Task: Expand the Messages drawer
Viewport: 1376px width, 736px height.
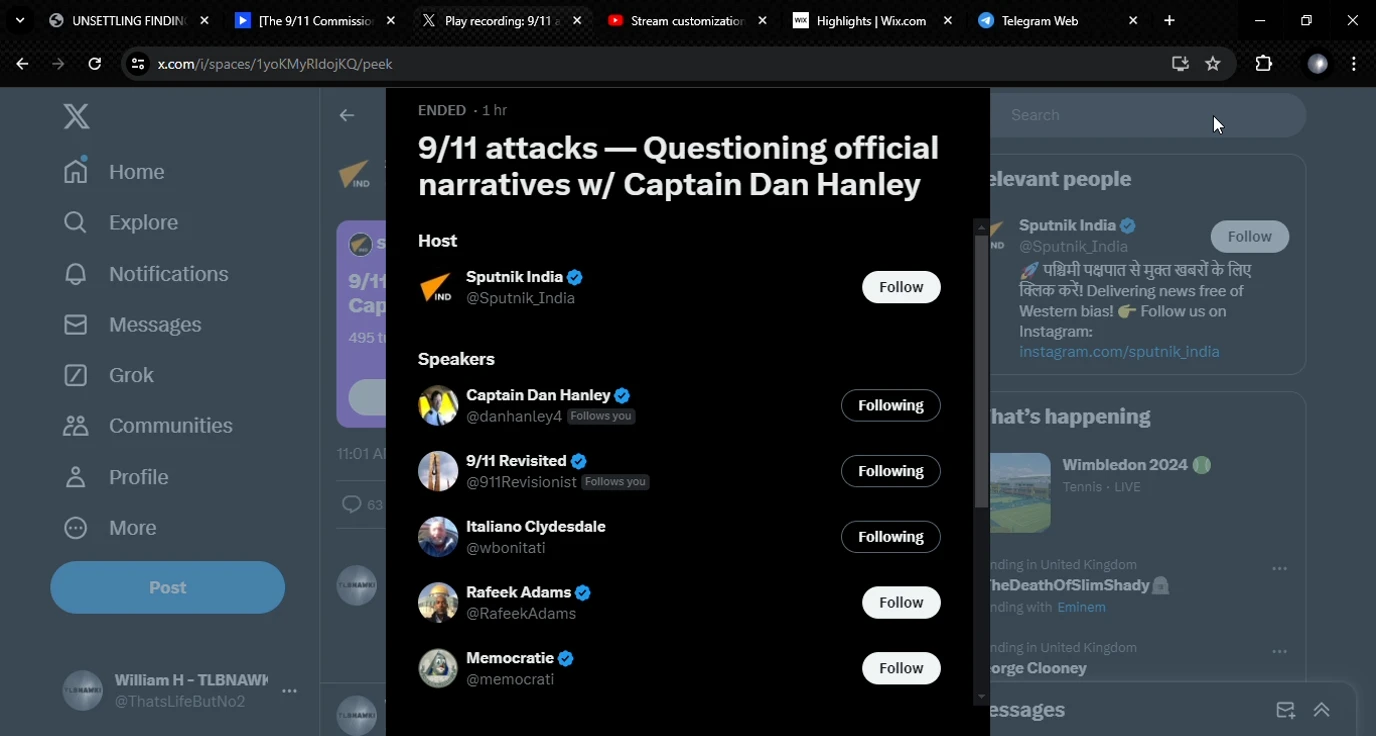Action: [1321, 710]
